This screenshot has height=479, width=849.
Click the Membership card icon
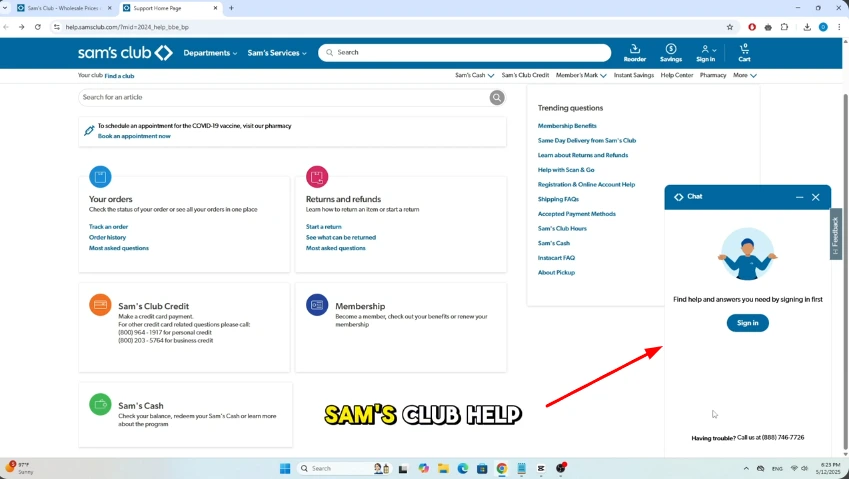pyautogui.click(x=317, y=305)
